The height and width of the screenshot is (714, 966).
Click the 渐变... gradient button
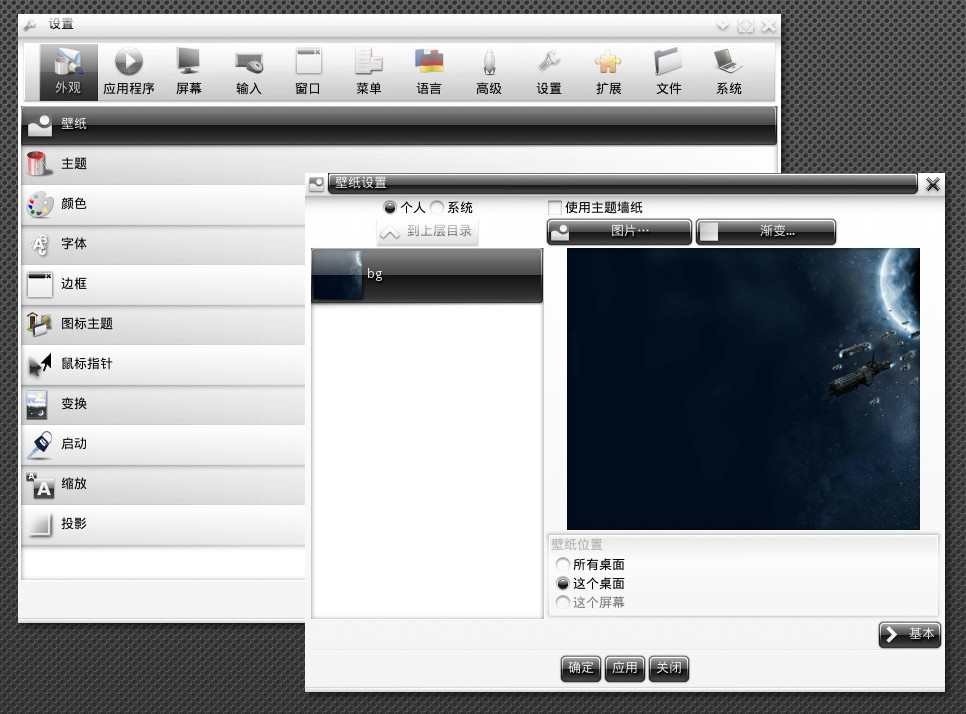pyautogui.click(x=766, y=232)
